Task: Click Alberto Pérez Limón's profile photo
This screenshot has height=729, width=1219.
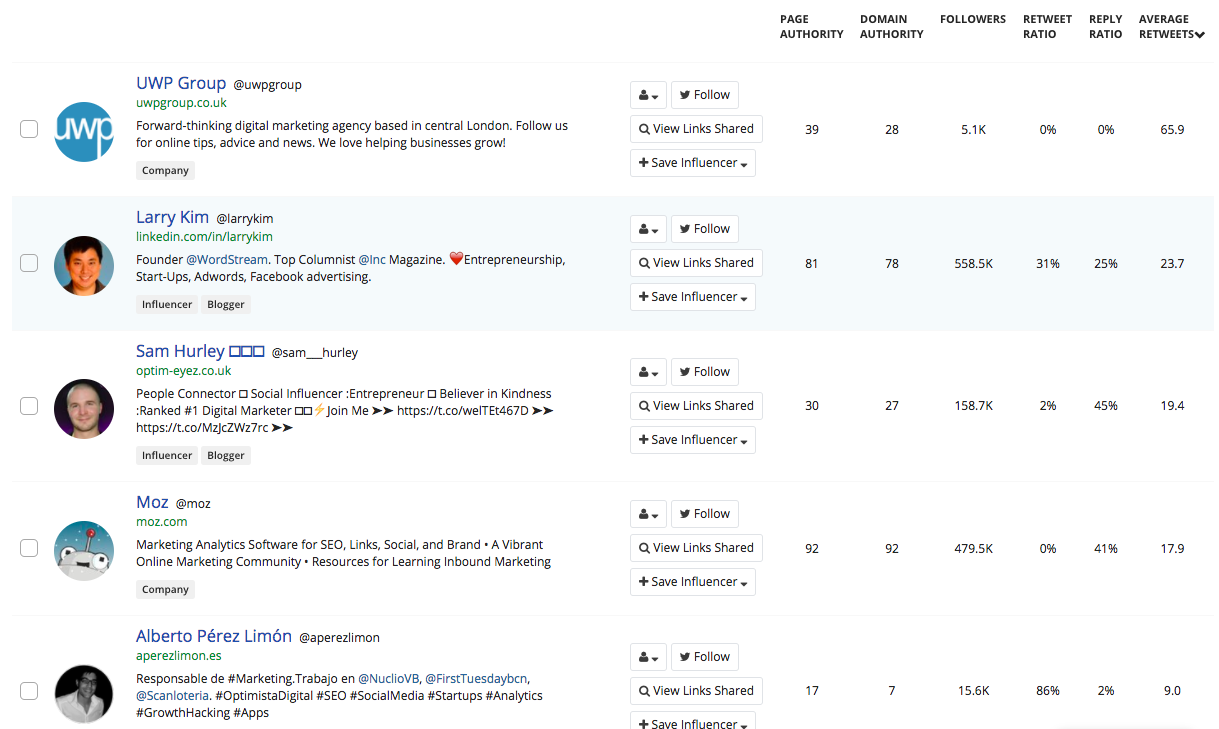Action: tap(84, 693)
